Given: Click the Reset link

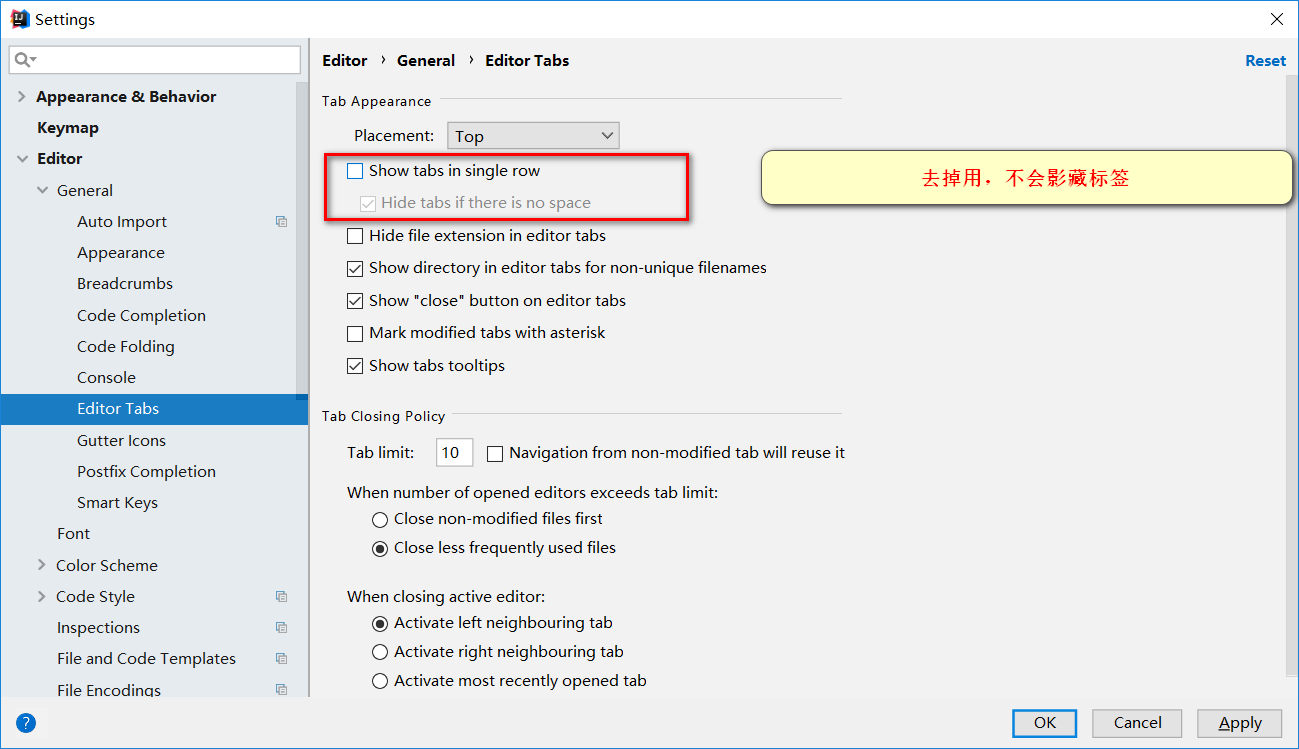Looking at the screenshot, I should pos(1265,61).
